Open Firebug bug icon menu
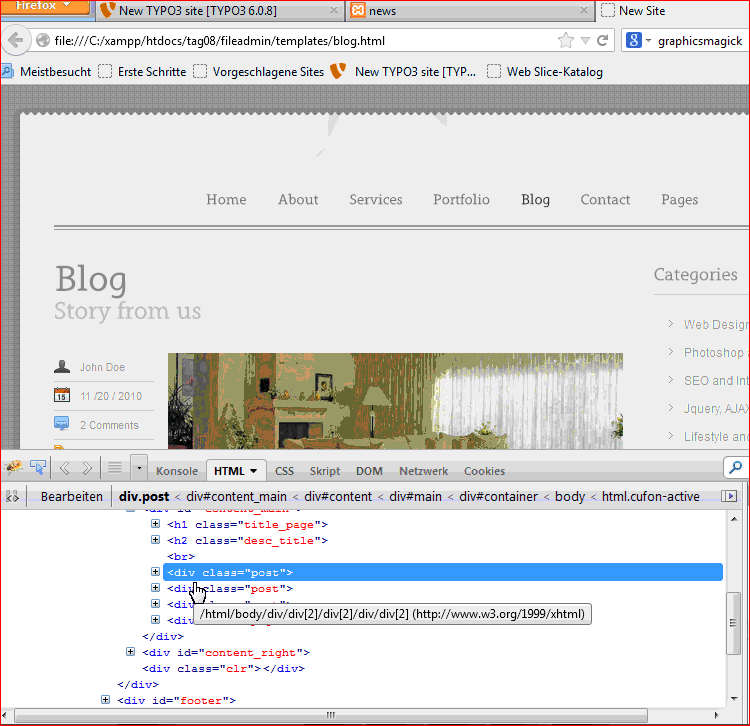Image resolution: width=750 pixels, height=726 pixels. pyautogui.click(x=14, y=467)
